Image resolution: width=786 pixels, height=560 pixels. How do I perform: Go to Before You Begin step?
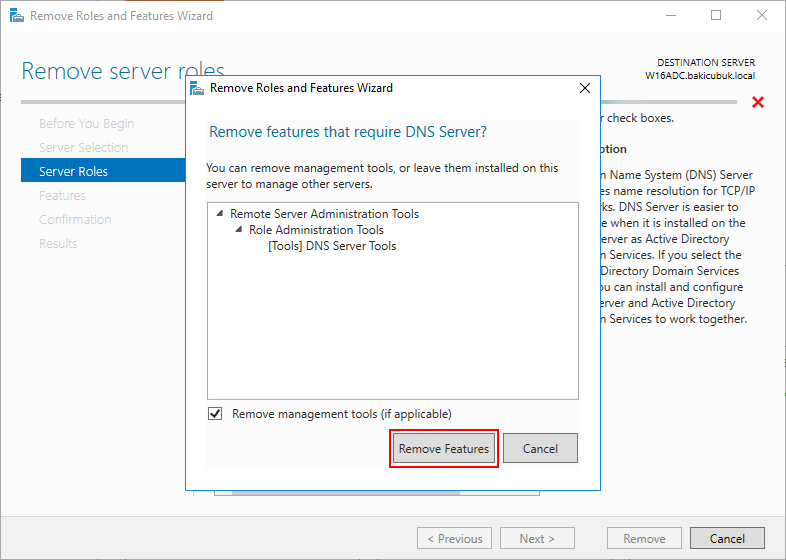point(86,123)
